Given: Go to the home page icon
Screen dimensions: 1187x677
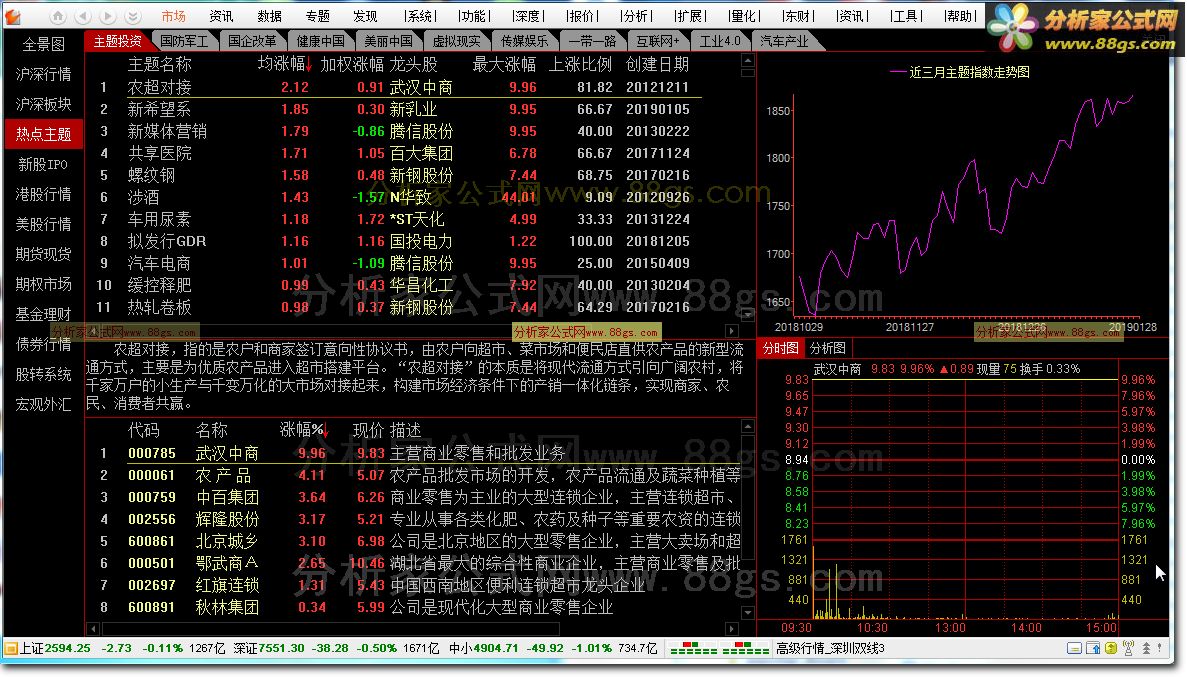Looking at the screenshot, I should click(x=58, y=16).
